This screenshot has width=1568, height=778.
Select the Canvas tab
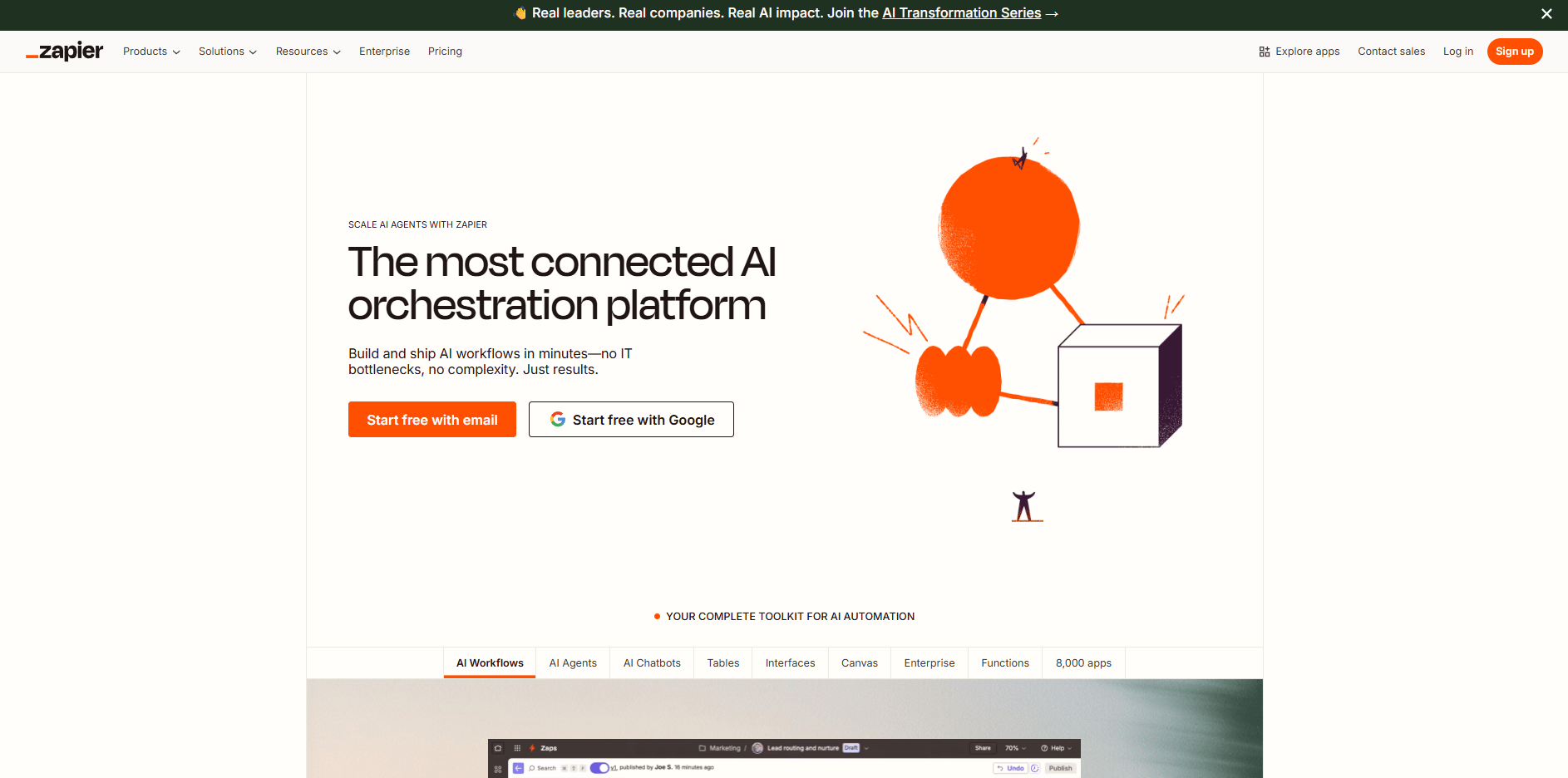[x=859, y=662]
